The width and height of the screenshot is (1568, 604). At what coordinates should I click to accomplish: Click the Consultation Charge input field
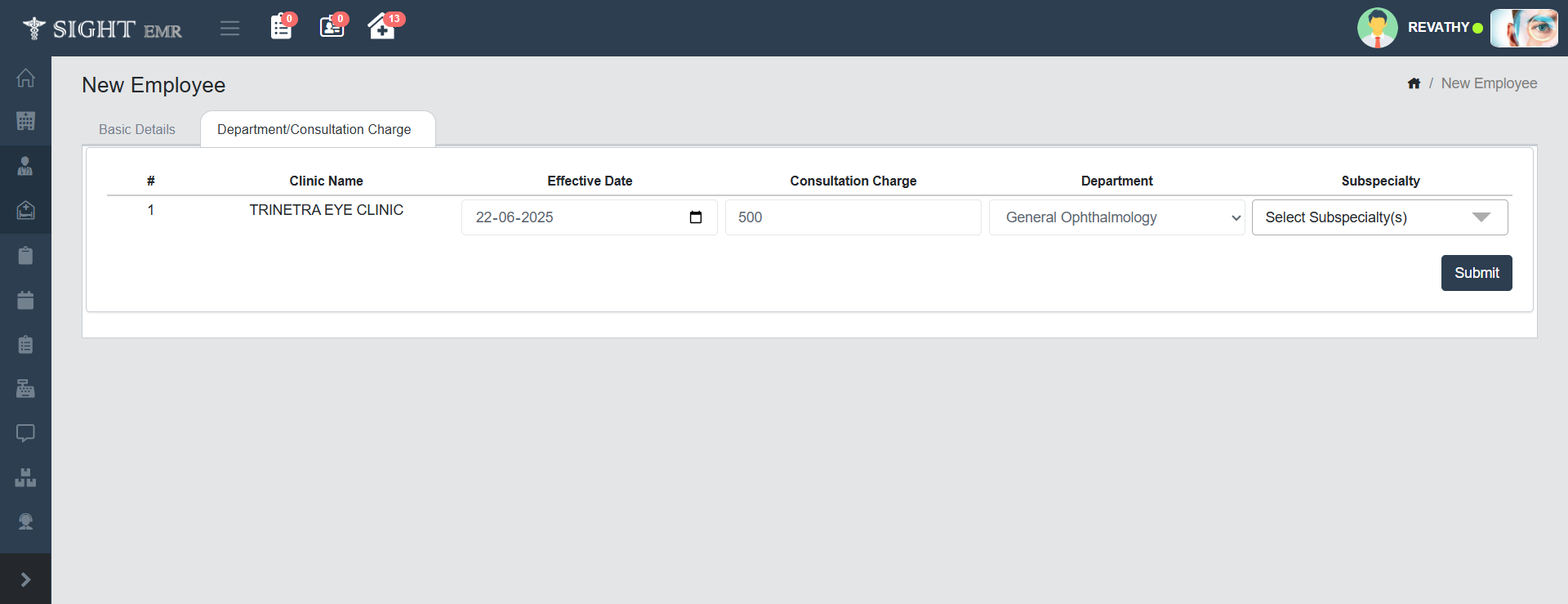click(853, 217)
